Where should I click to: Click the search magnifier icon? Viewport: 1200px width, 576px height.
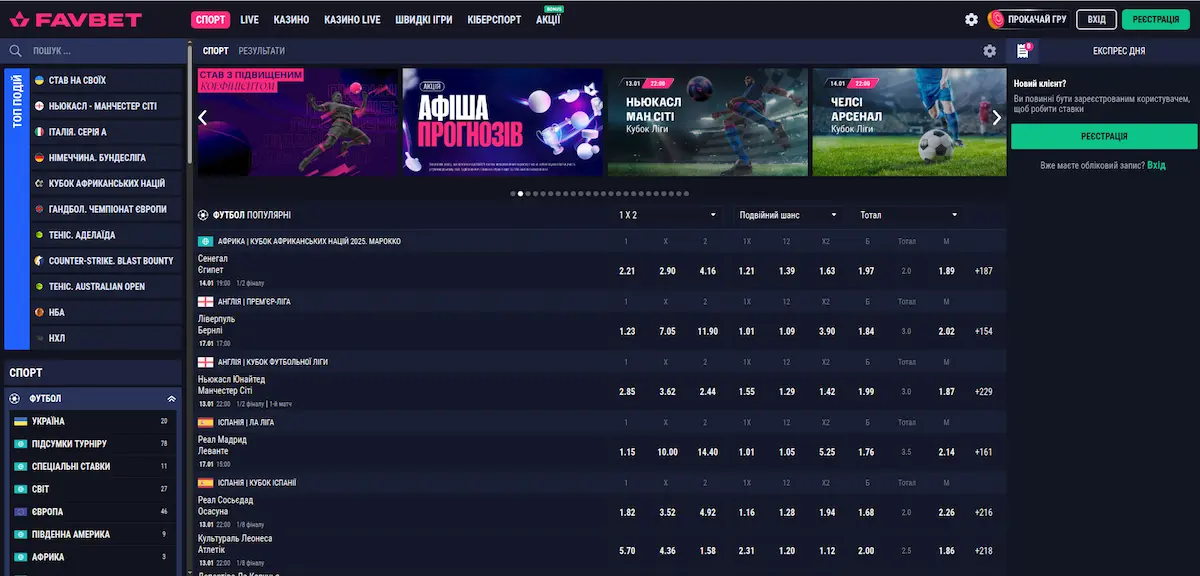[16, 50]
